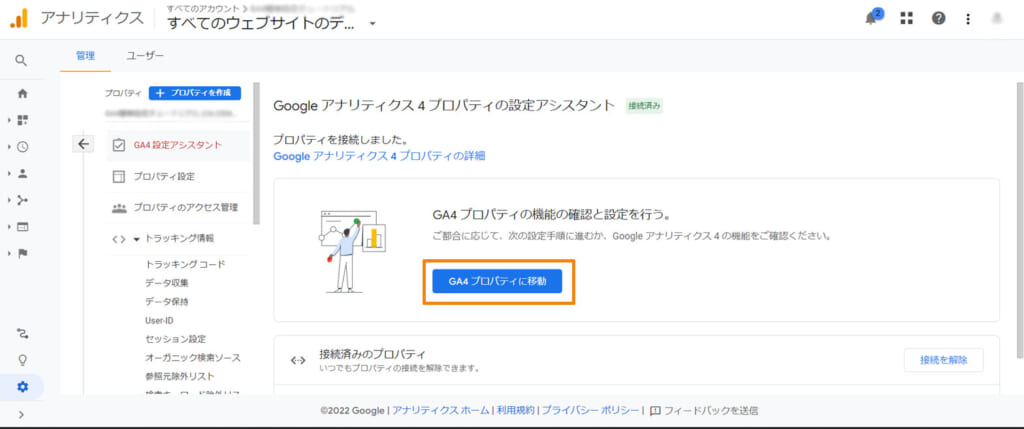Open データ収集 submenu item

[x=167, y=283]
